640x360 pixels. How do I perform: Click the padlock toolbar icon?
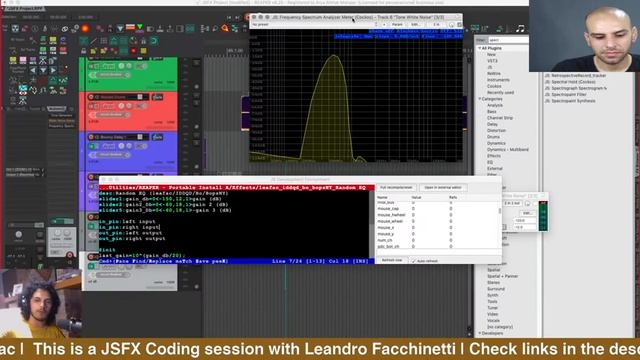(x=84, y=51)
